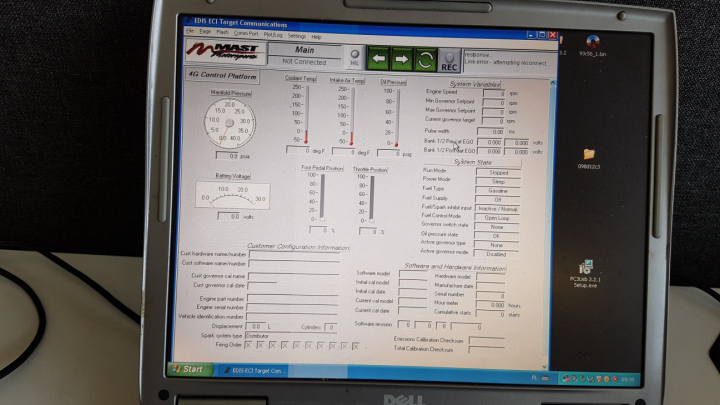Click the EDIS ECI Target Com taskbar button
720x405 pixels.
point(254,371)
